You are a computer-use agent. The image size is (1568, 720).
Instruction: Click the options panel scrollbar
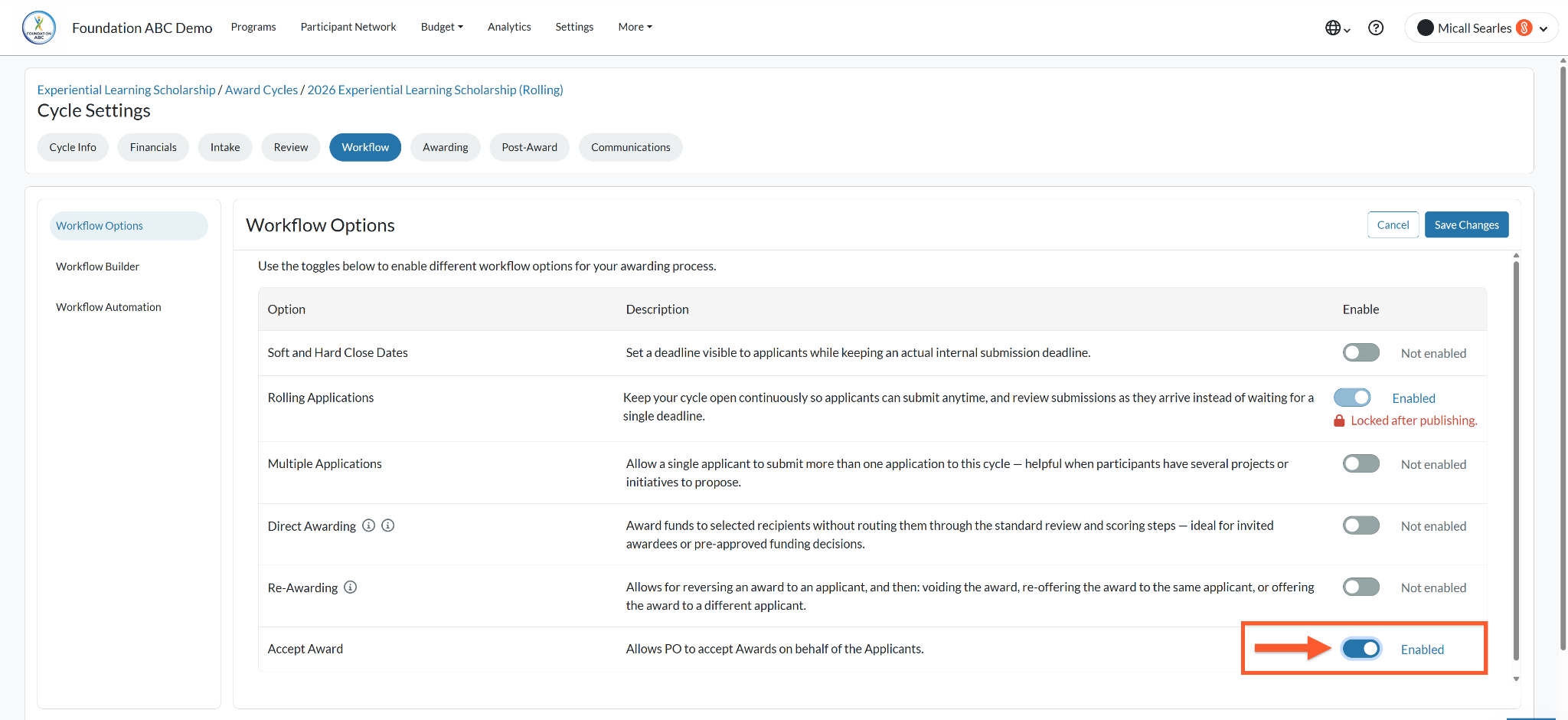coord(1516,460)
